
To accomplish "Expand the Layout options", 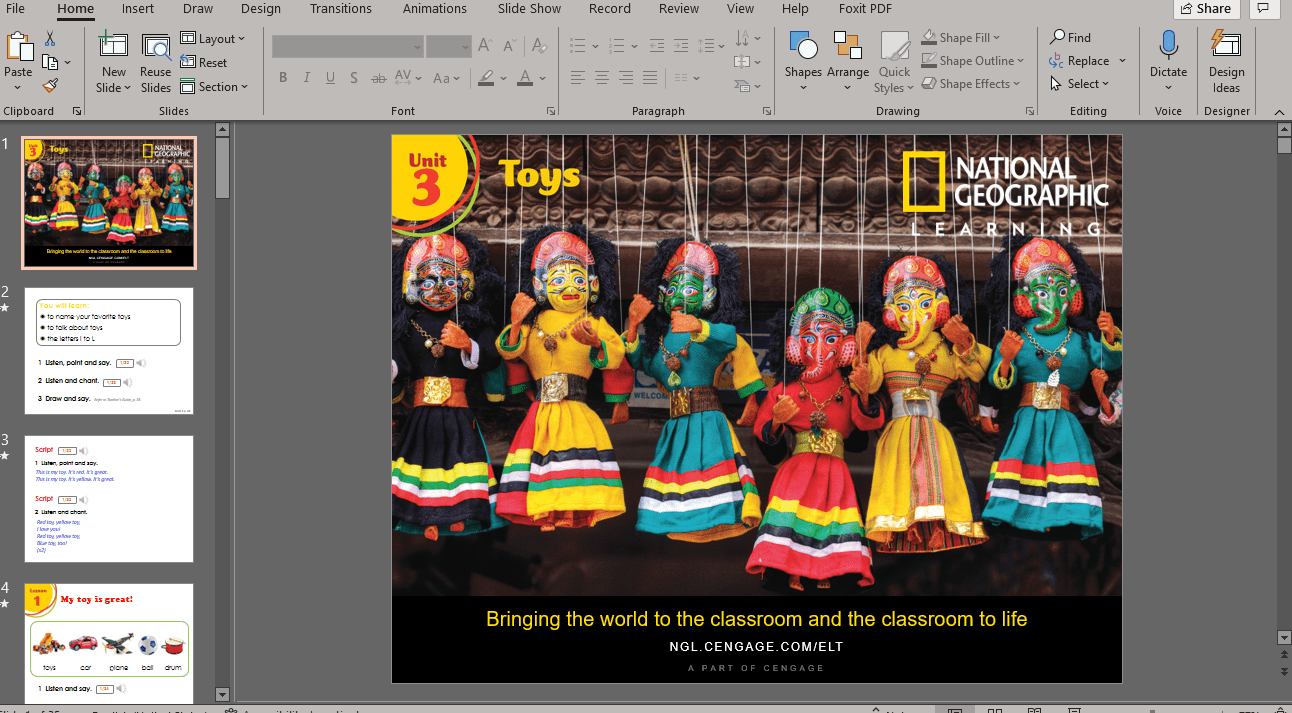I will tap(215, 38).
